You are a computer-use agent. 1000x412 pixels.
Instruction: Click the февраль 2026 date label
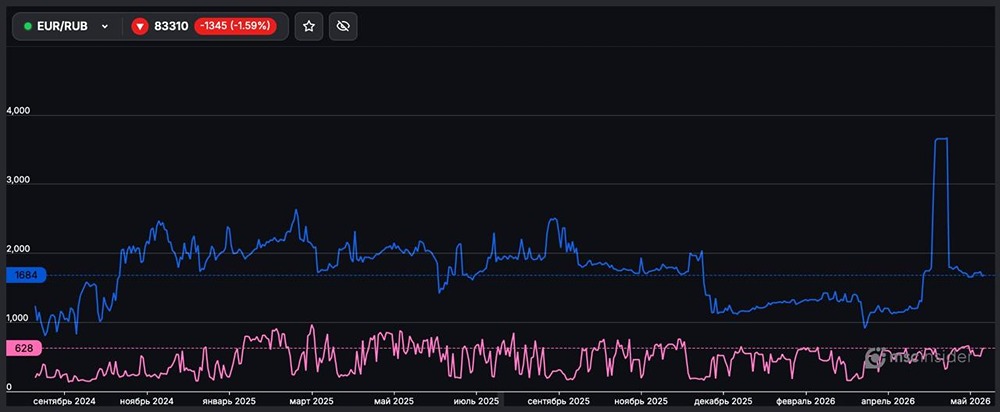click(x=806, y=401)
